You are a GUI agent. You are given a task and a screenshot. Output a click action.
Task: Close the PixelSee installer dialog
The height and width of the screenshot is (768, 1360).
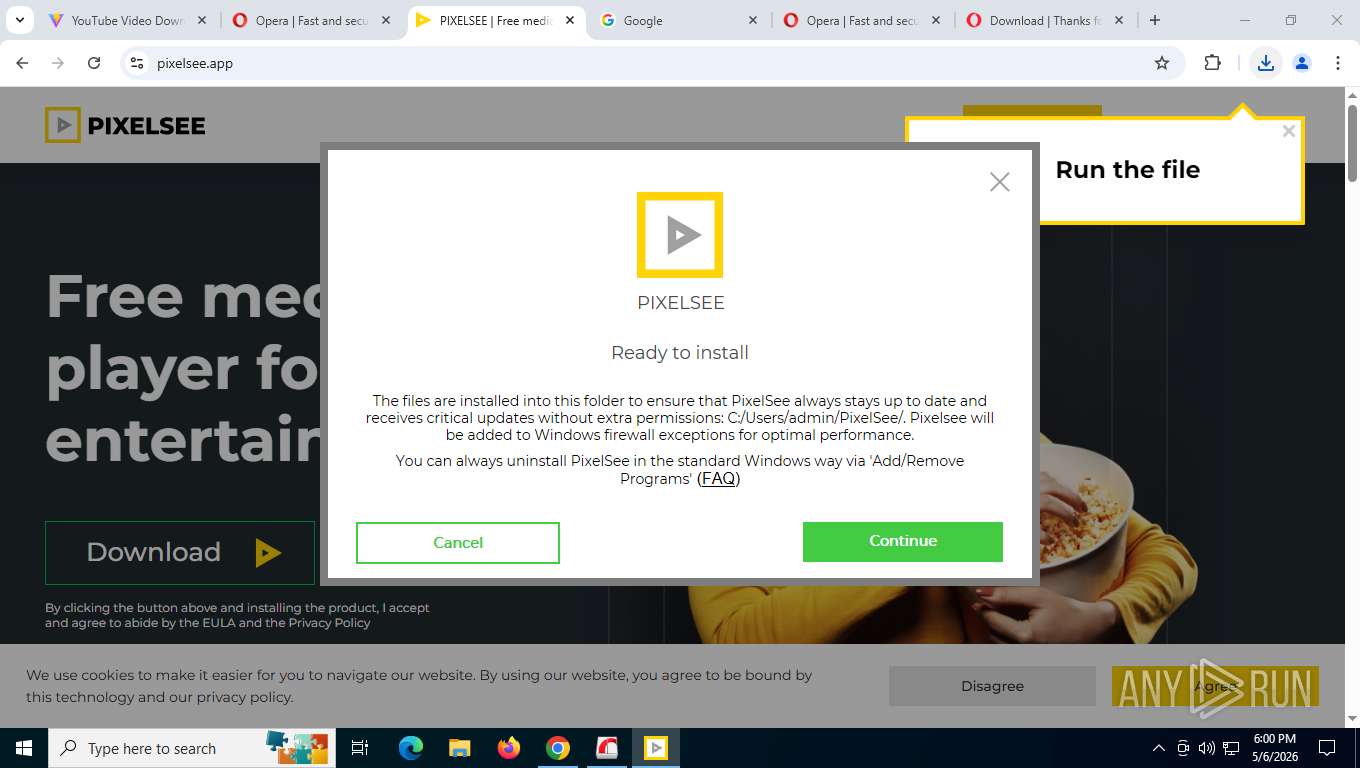tap(999, 182)
